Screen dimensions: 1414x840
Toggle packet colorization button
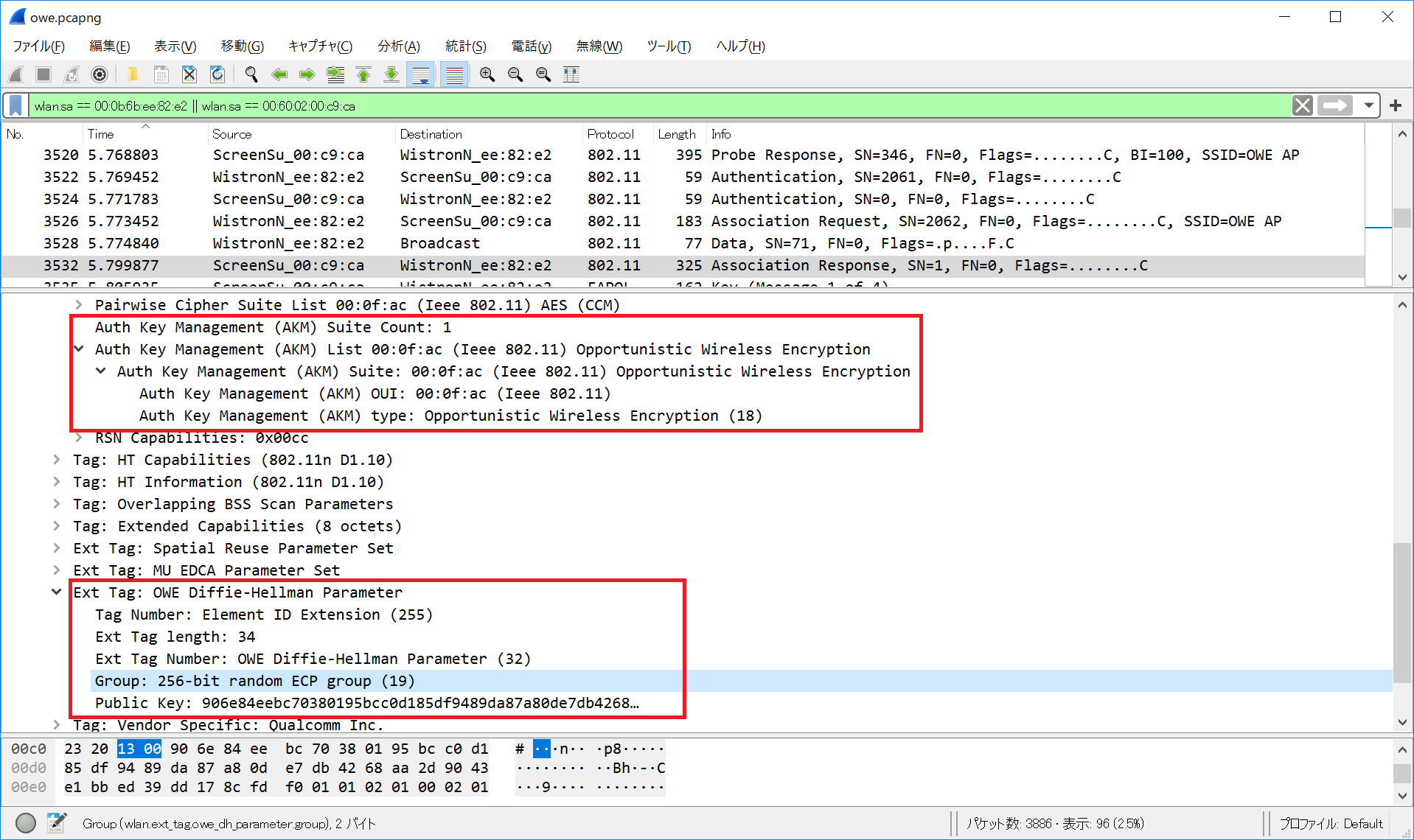click(x=454, y=74)
